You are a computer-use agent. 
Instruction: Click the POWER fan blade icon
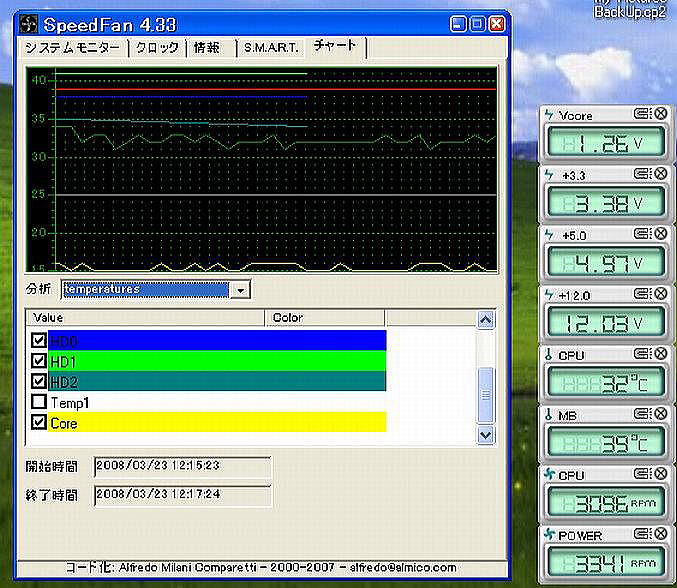click(x=549, y=534)
